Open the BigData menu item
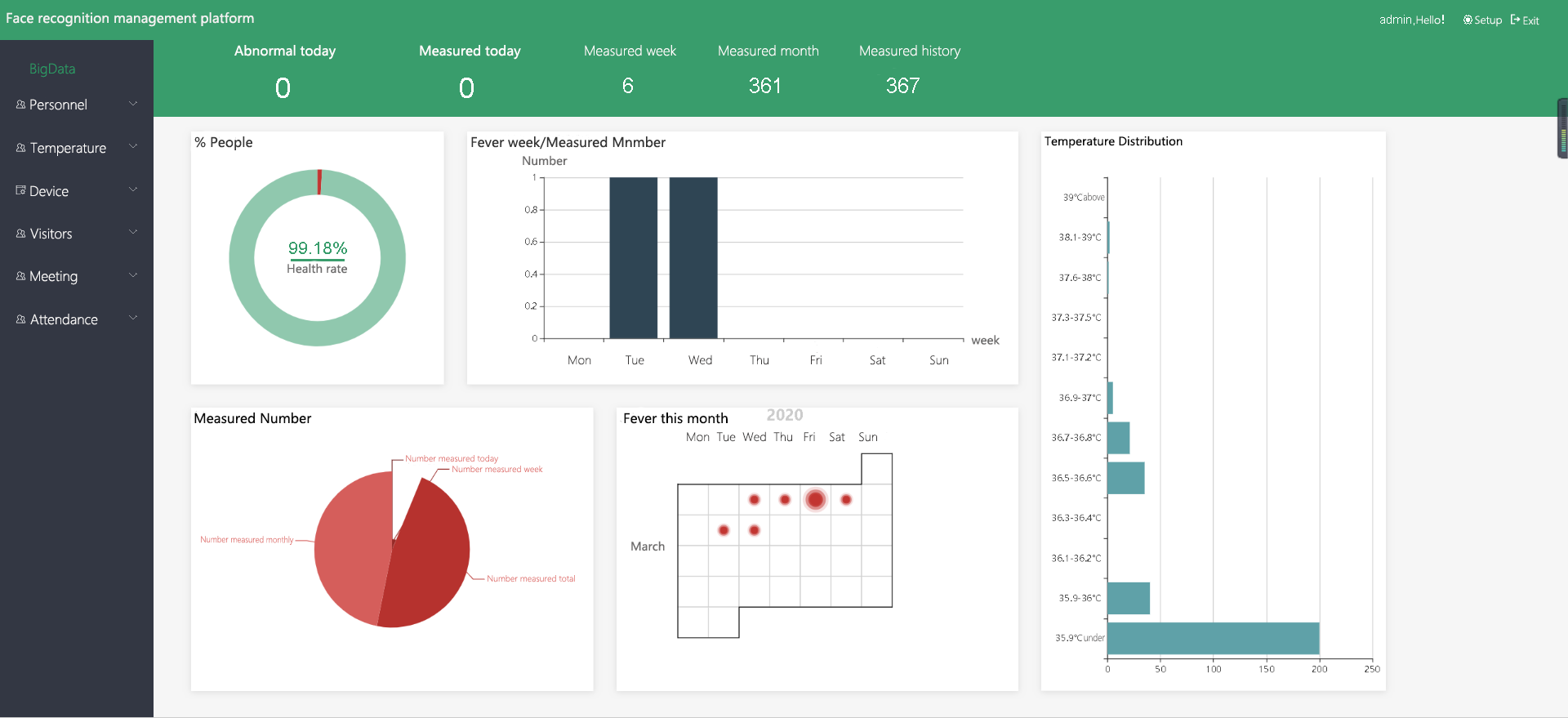Screen dimensions: 1568x718 [x=52, y=69]
